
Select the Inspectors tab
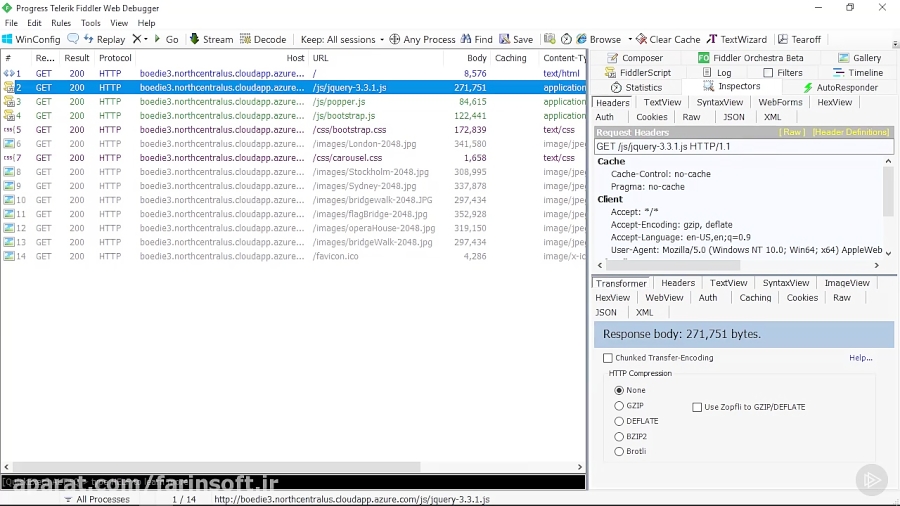(x=732, y=87)
